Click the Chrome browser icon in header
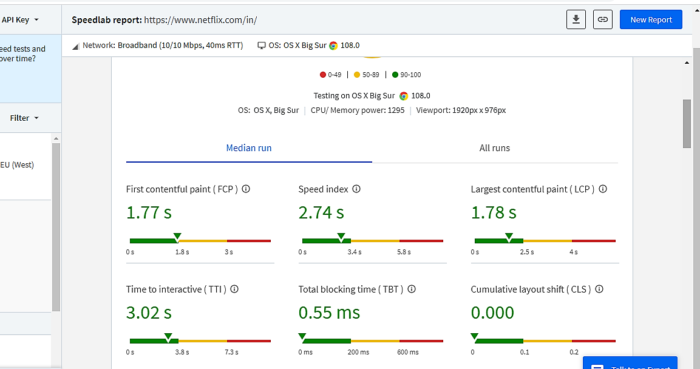The width and height of the screenshot is (700, 369). [333, 46]
